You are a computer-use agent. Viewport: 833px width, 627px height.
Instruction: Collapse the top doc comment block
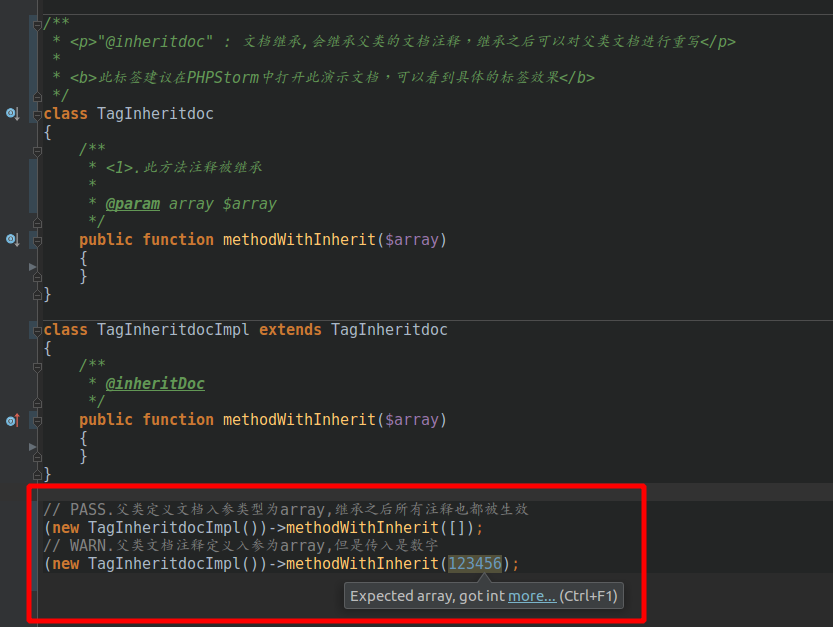point(37,25)
